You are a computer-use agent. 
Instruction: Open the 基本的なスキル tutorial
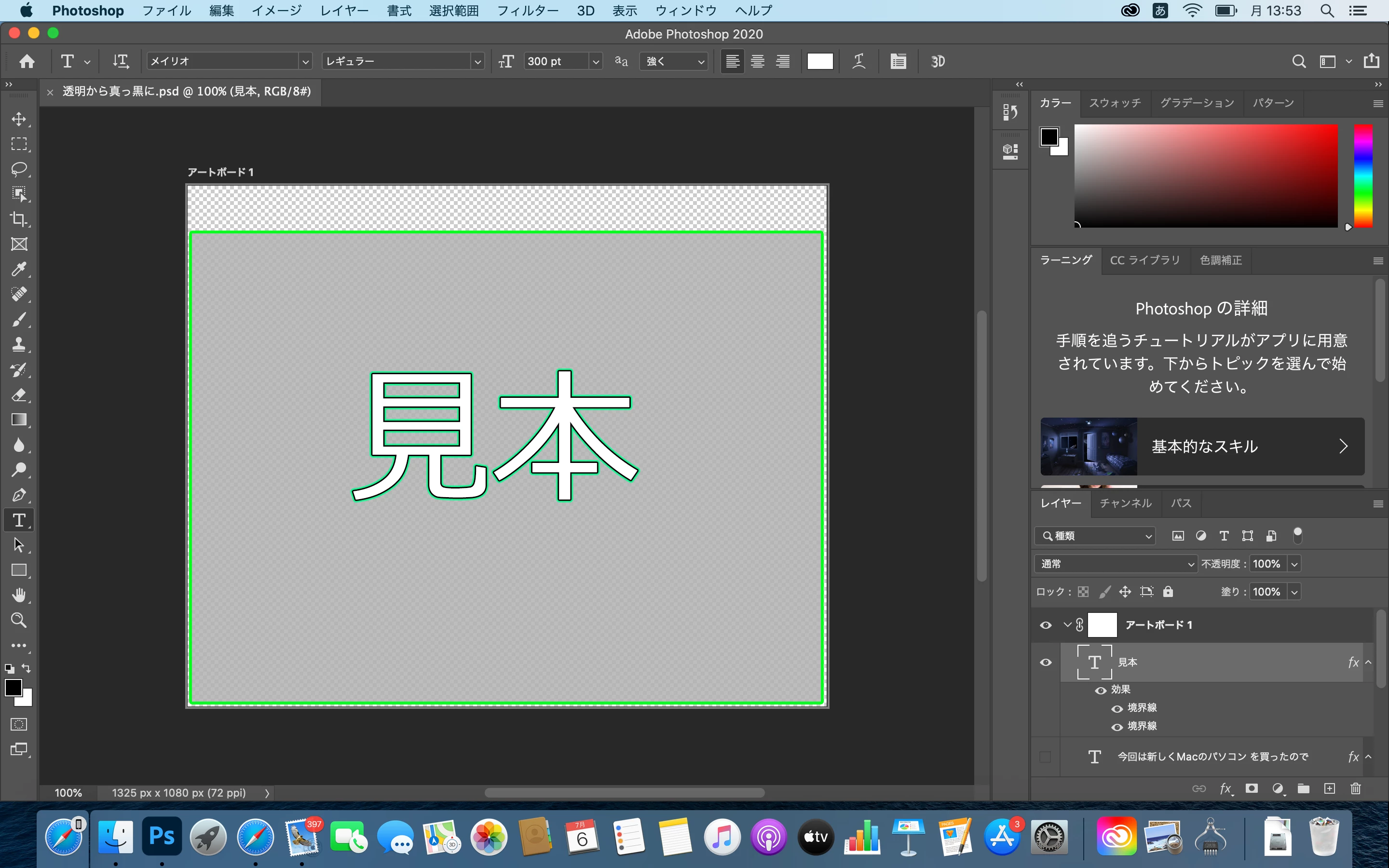(x=1202, y=446)
